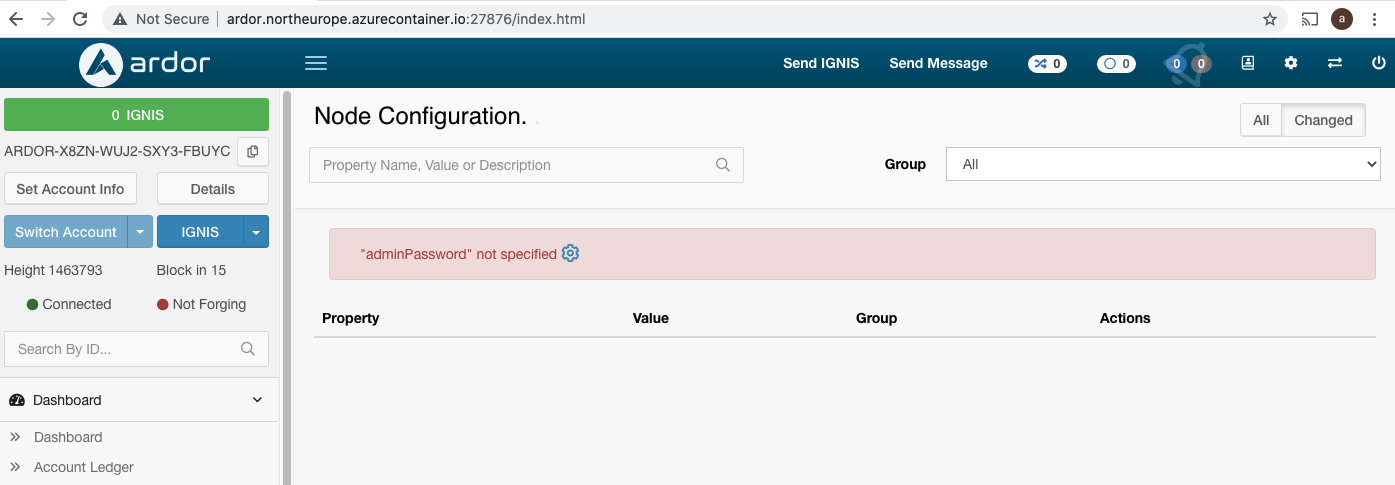Bookmark this page with star icon
The width and height of the screenshot is (1395, 485).
click(x=1270, y=19)
